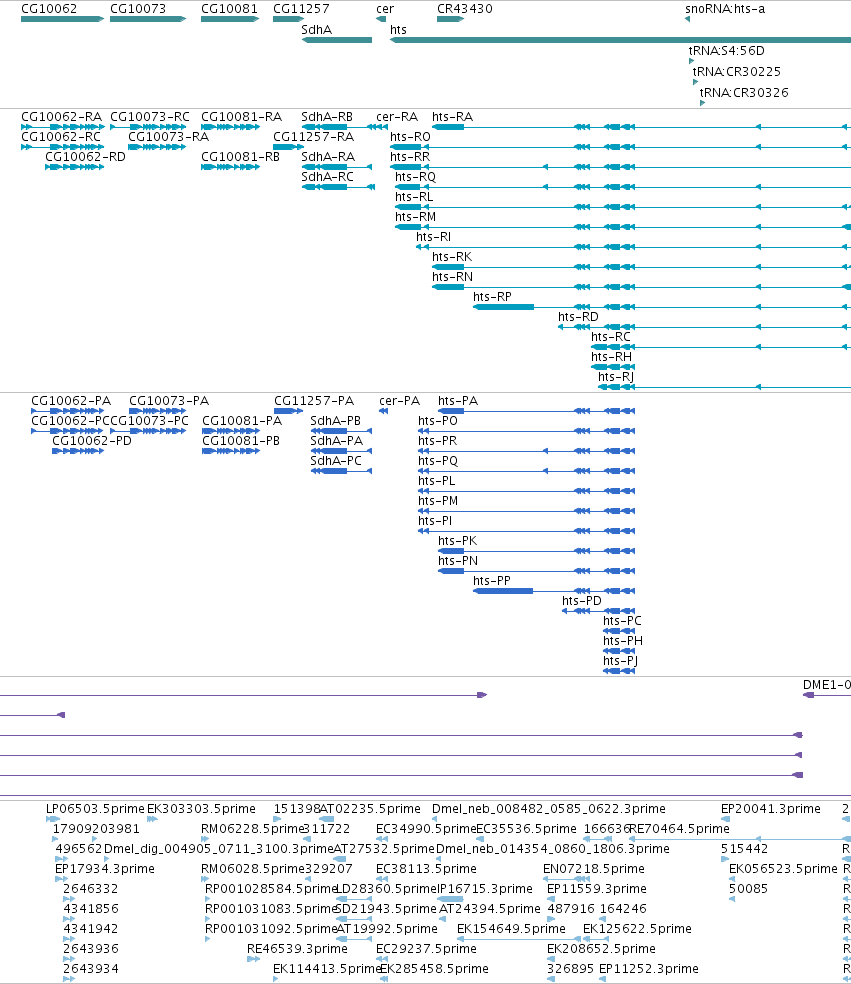
Task: Click the hts-PJ protein label
Action: pos(621,661)
